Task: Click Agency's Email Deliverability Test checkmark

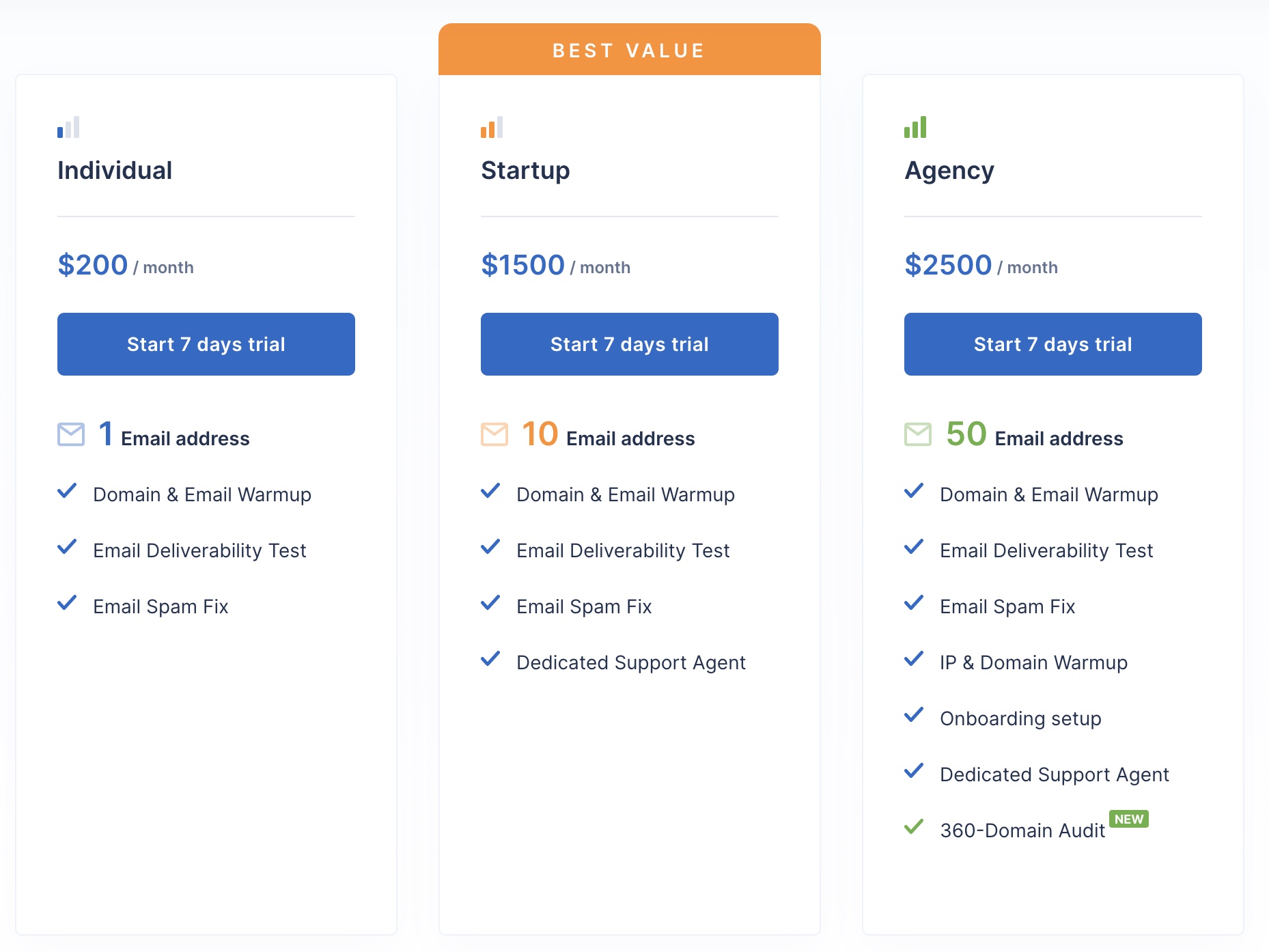Action: pyautogui.click(x=914, y=547)
